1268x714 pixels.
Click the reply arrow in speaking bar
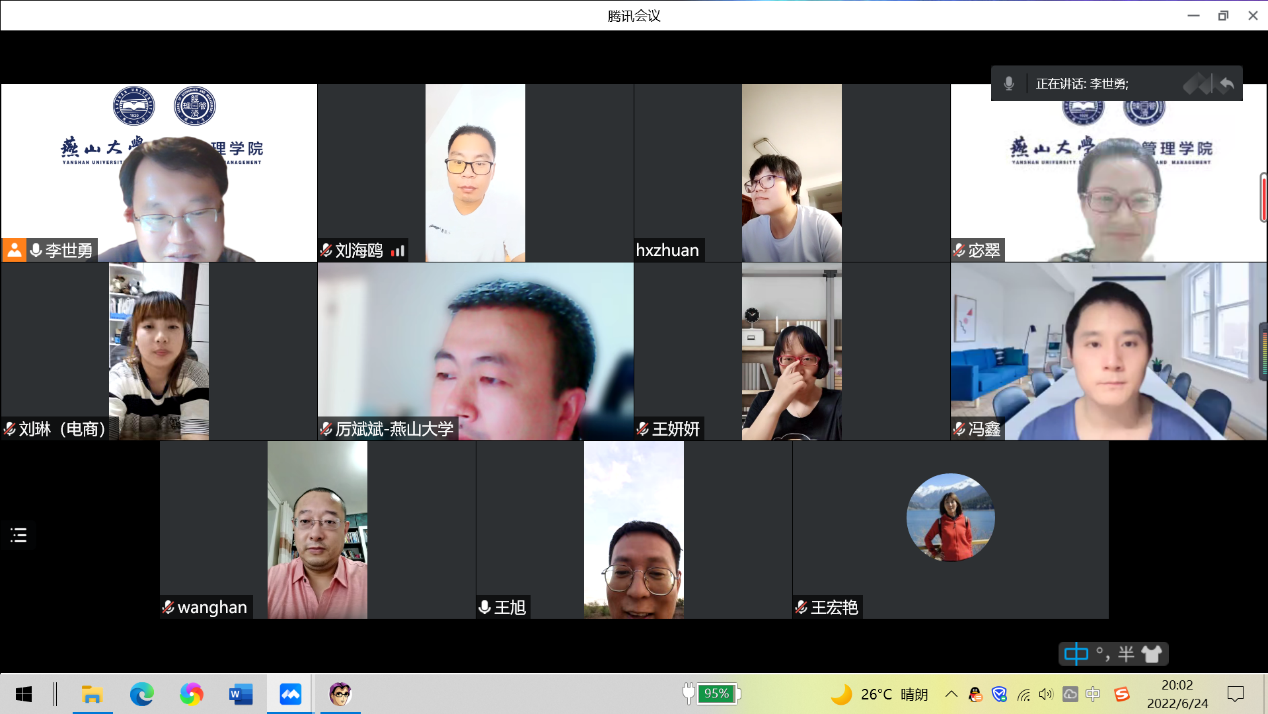pos(1226,84)
